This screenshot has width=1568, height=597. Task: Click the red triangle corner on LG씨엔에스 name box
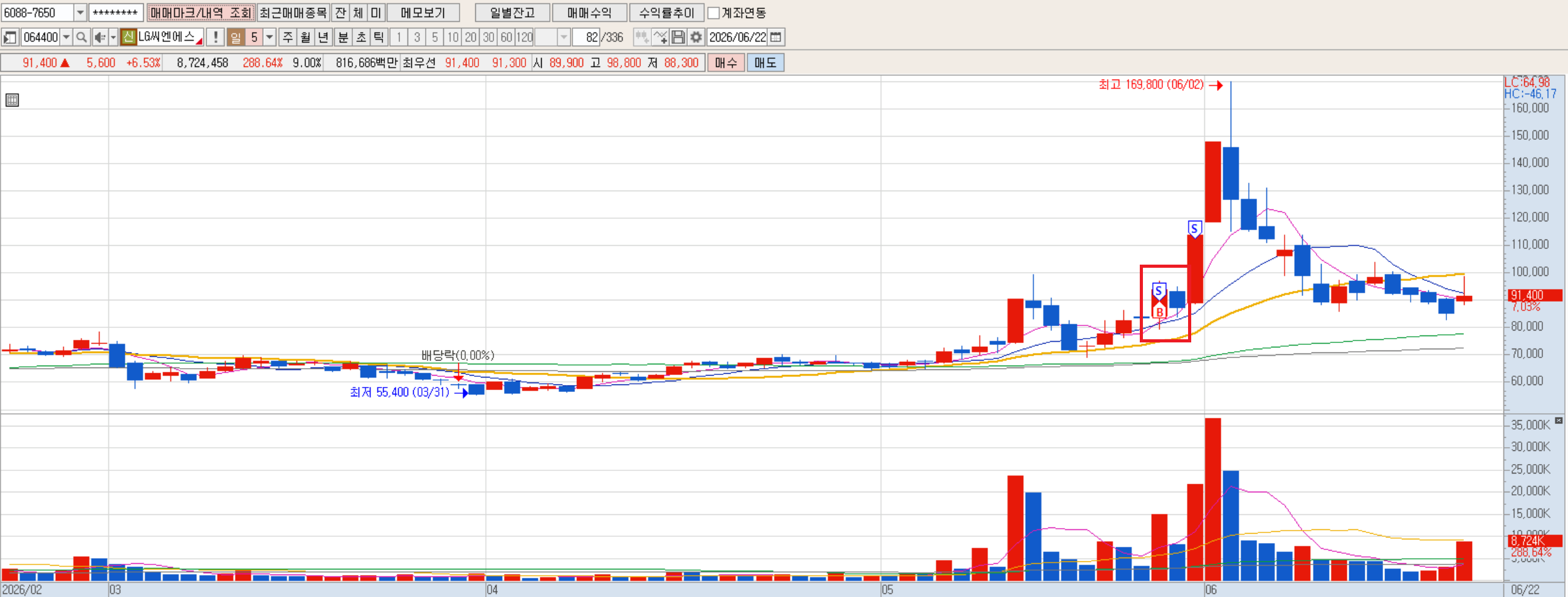point(199,41)
